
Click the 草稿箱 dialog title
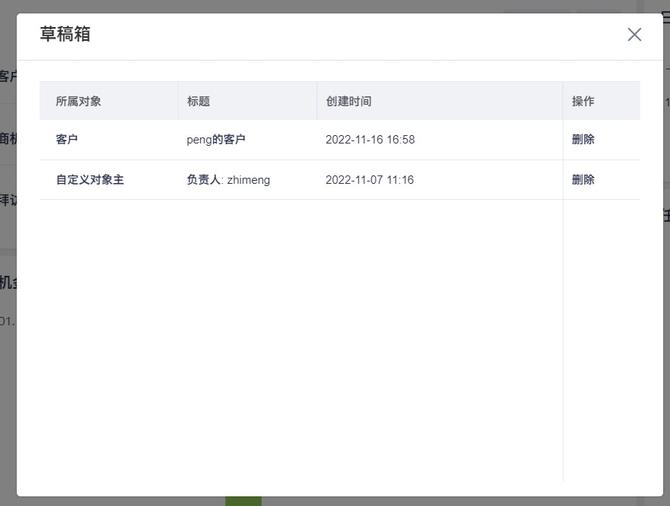click(65, 34)
